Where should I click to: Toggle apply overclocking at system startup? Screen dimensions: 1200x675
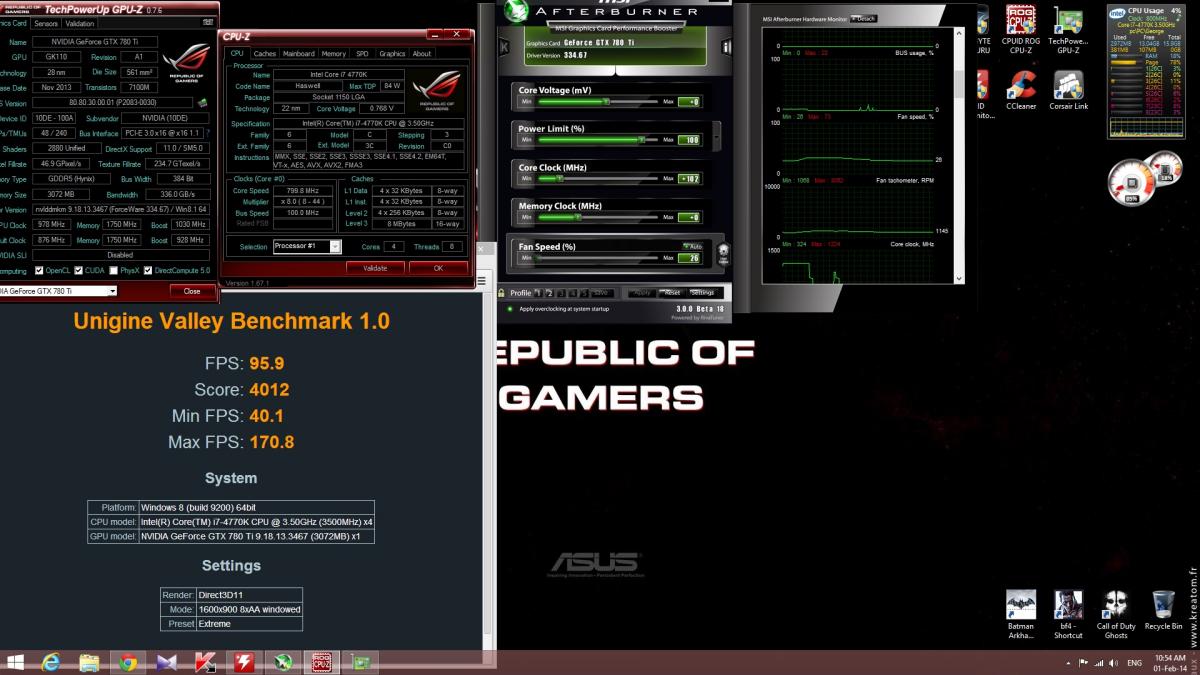(x=510, y=308)
